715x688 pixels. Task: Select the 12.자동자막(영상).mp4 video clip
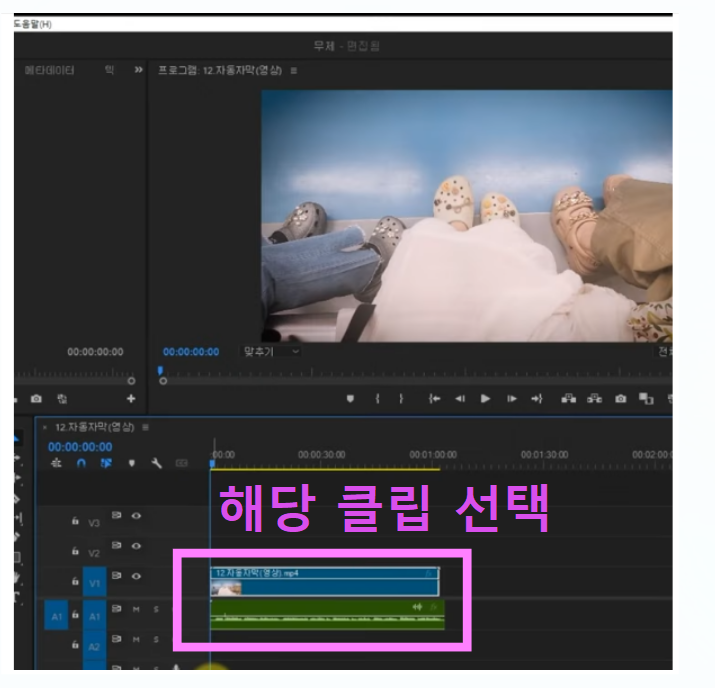pyautogui.click(x=325, y=582)
